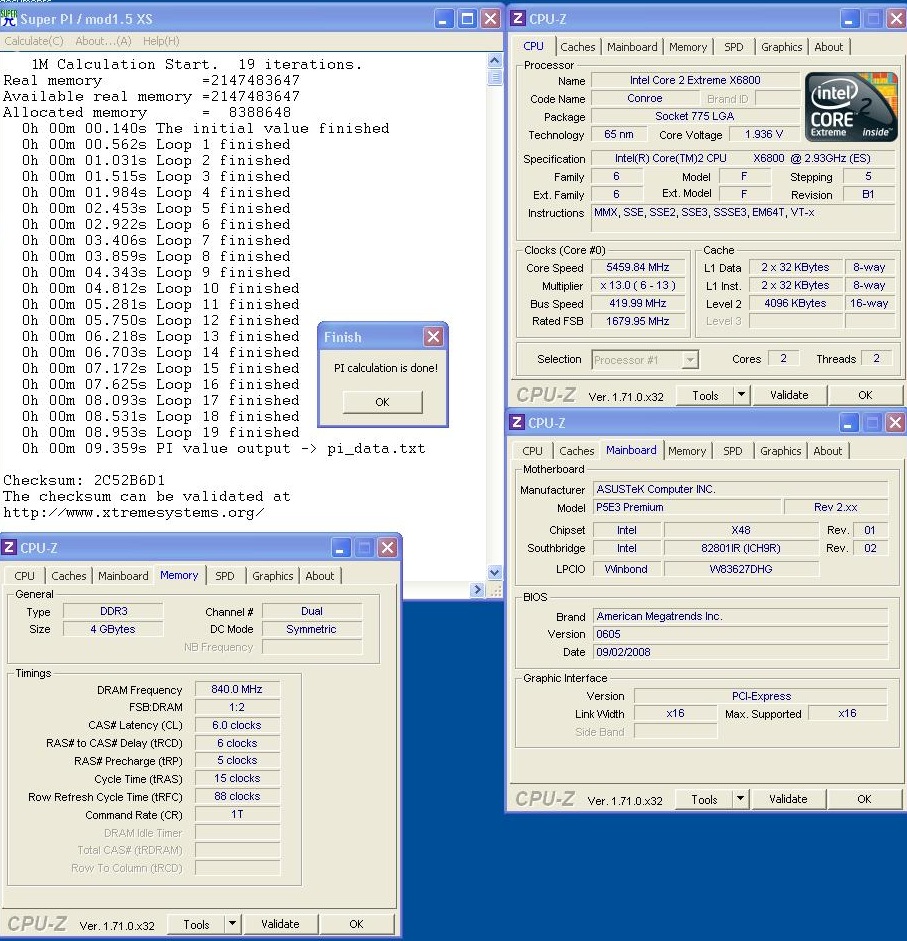Switch to Memory tab in Mainboard CPU-Z window
The width and height of the screenshot is (907, 941).
pos(687,451)
